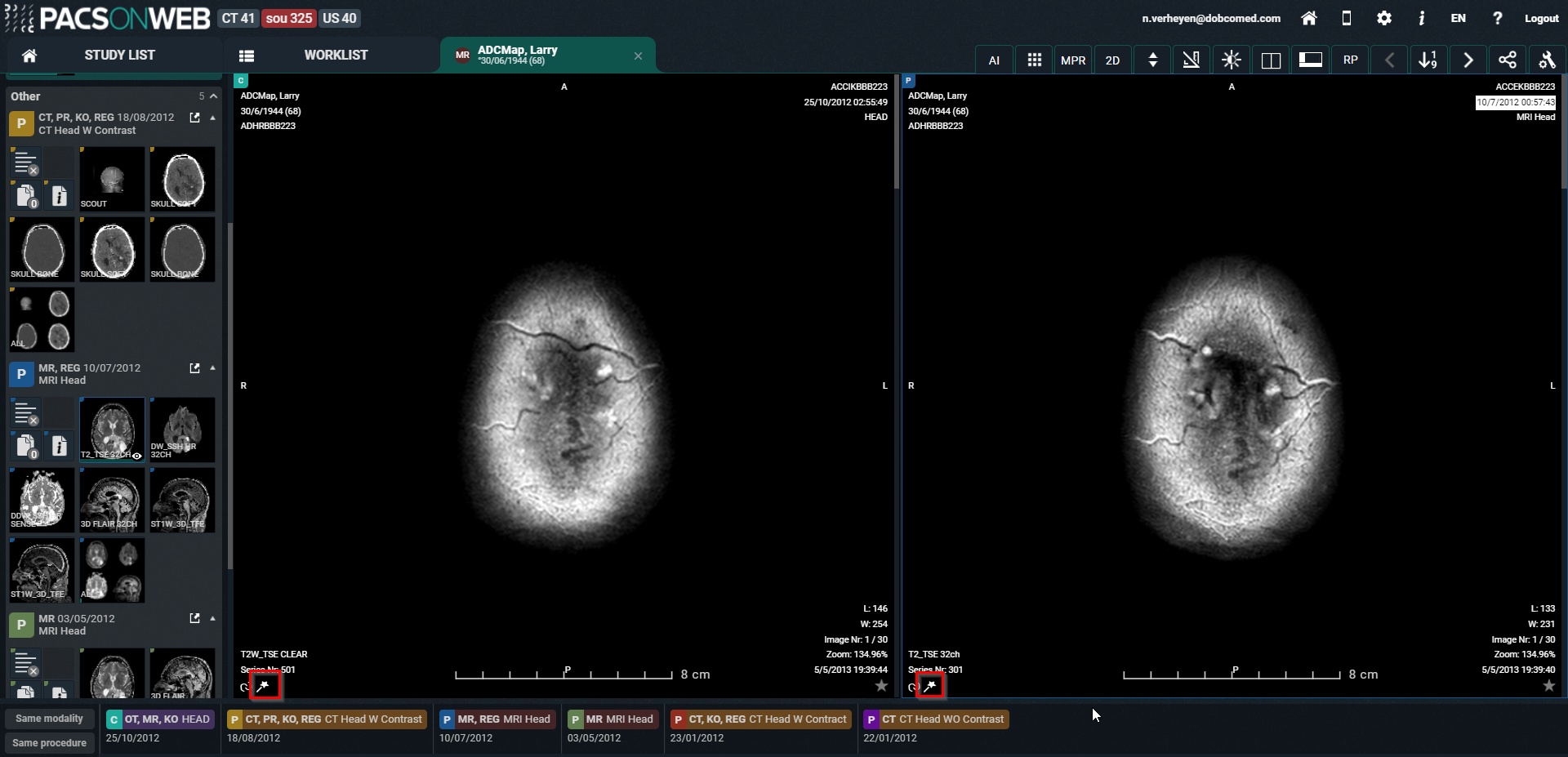
Task: Collapse the Other studies group
Action: [213, 96]
